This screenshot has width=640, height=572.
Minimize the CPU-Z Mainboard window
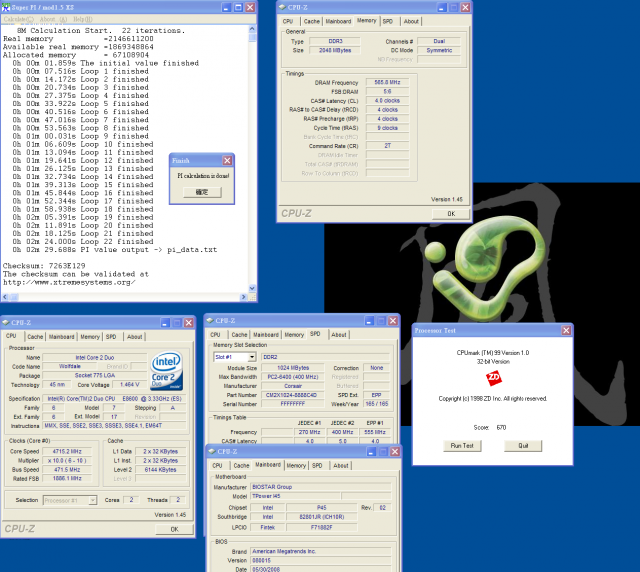pyautogui.click(x=371, y=452)
